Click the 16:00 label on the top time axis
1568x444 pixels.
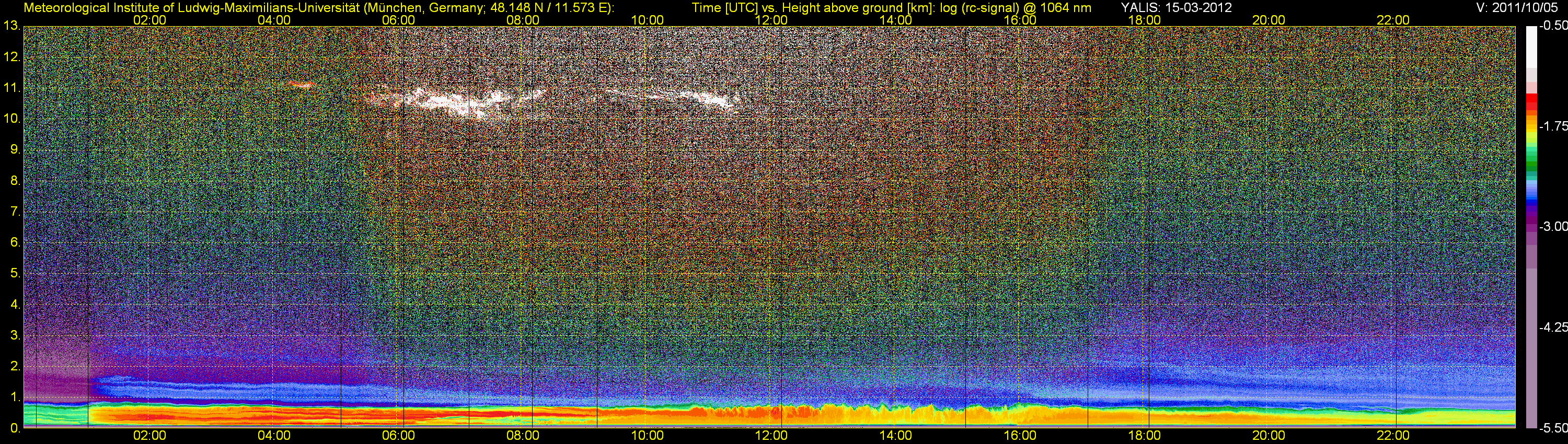[x=1020, y=20]
